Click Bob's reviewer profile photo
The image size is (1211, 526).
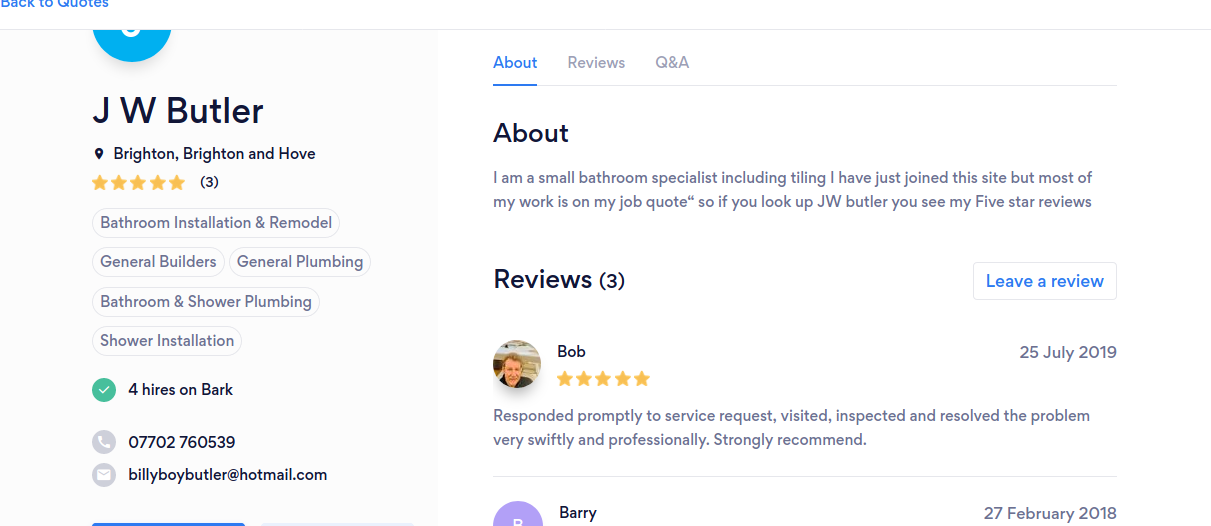pyautogui.click(x=517, y=364)
